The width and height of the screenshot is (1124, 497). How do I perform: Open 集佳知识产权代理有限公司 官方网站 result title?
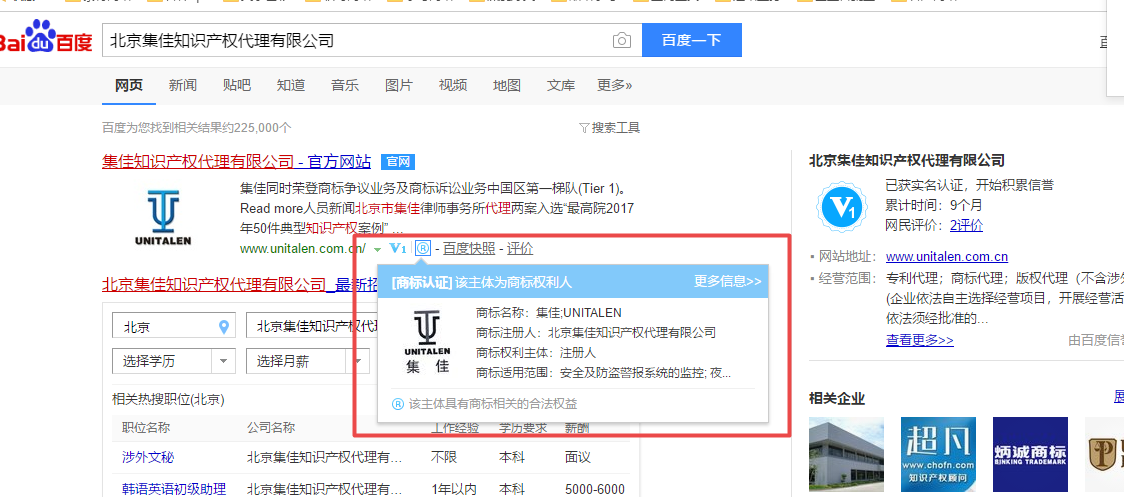coord(237,161)
